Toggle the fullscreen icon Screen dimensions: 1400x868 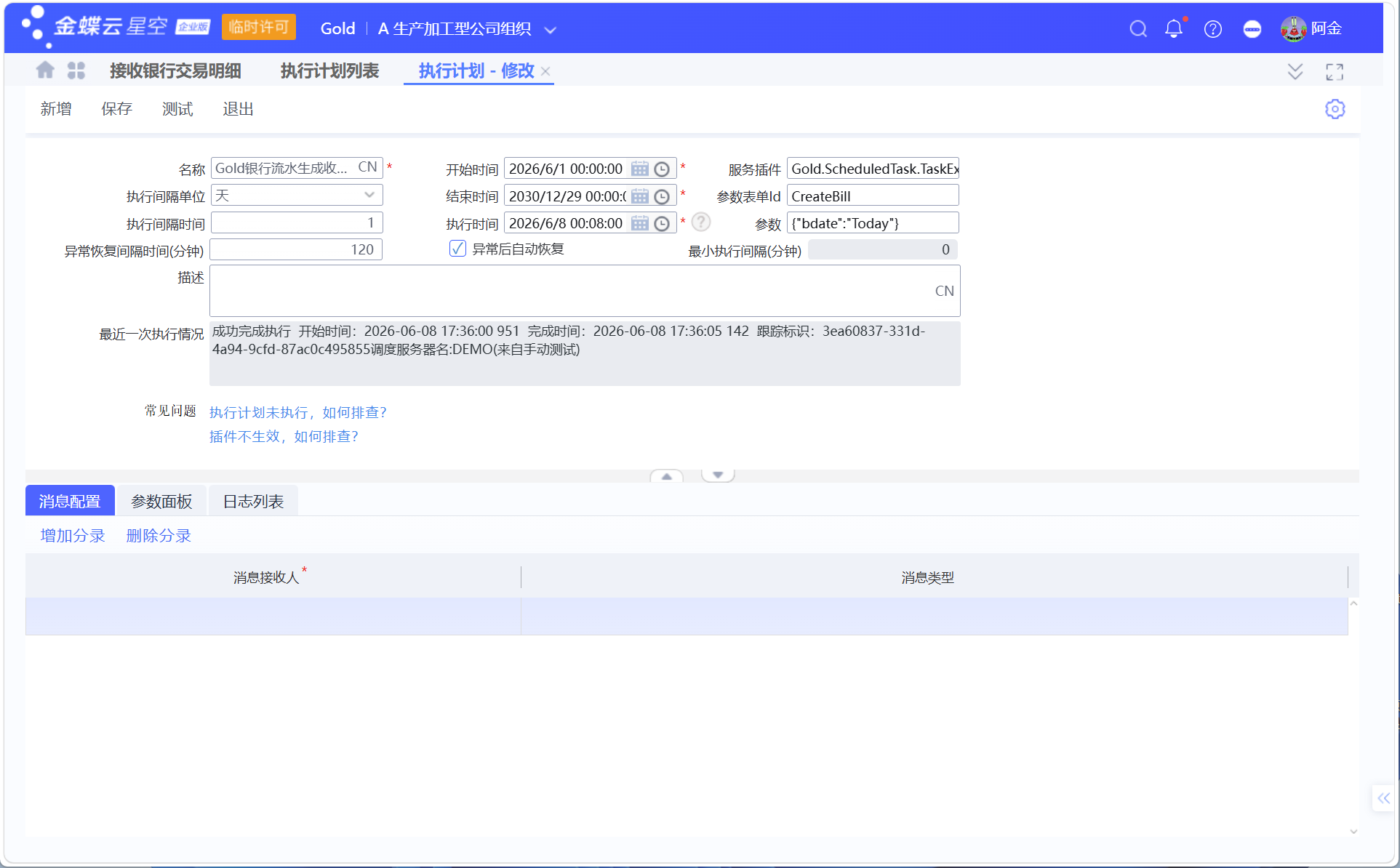1335,71
